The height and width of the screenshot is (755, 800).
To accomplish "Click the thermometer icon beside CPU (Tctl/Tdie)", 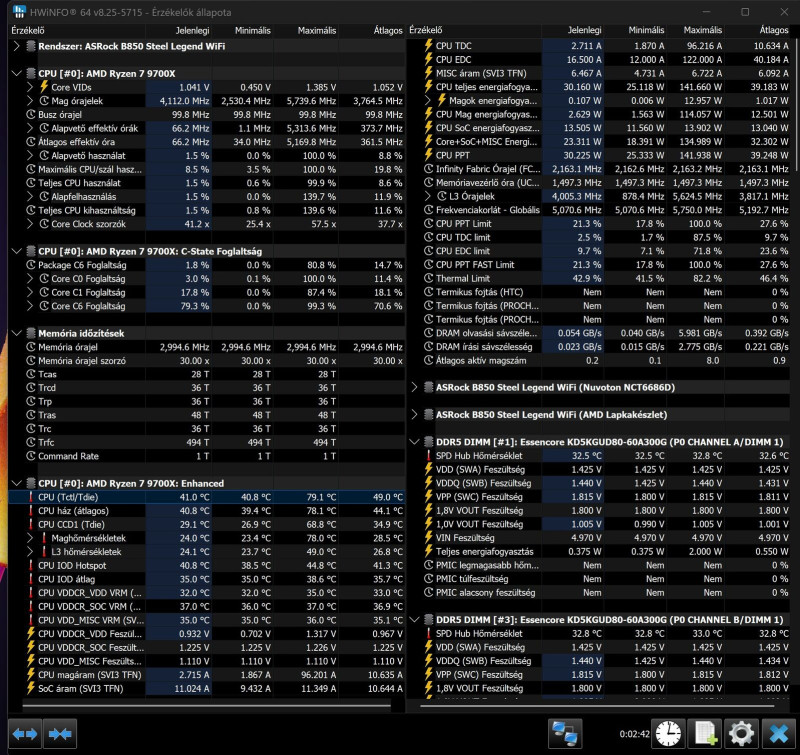I will point(31,497).
